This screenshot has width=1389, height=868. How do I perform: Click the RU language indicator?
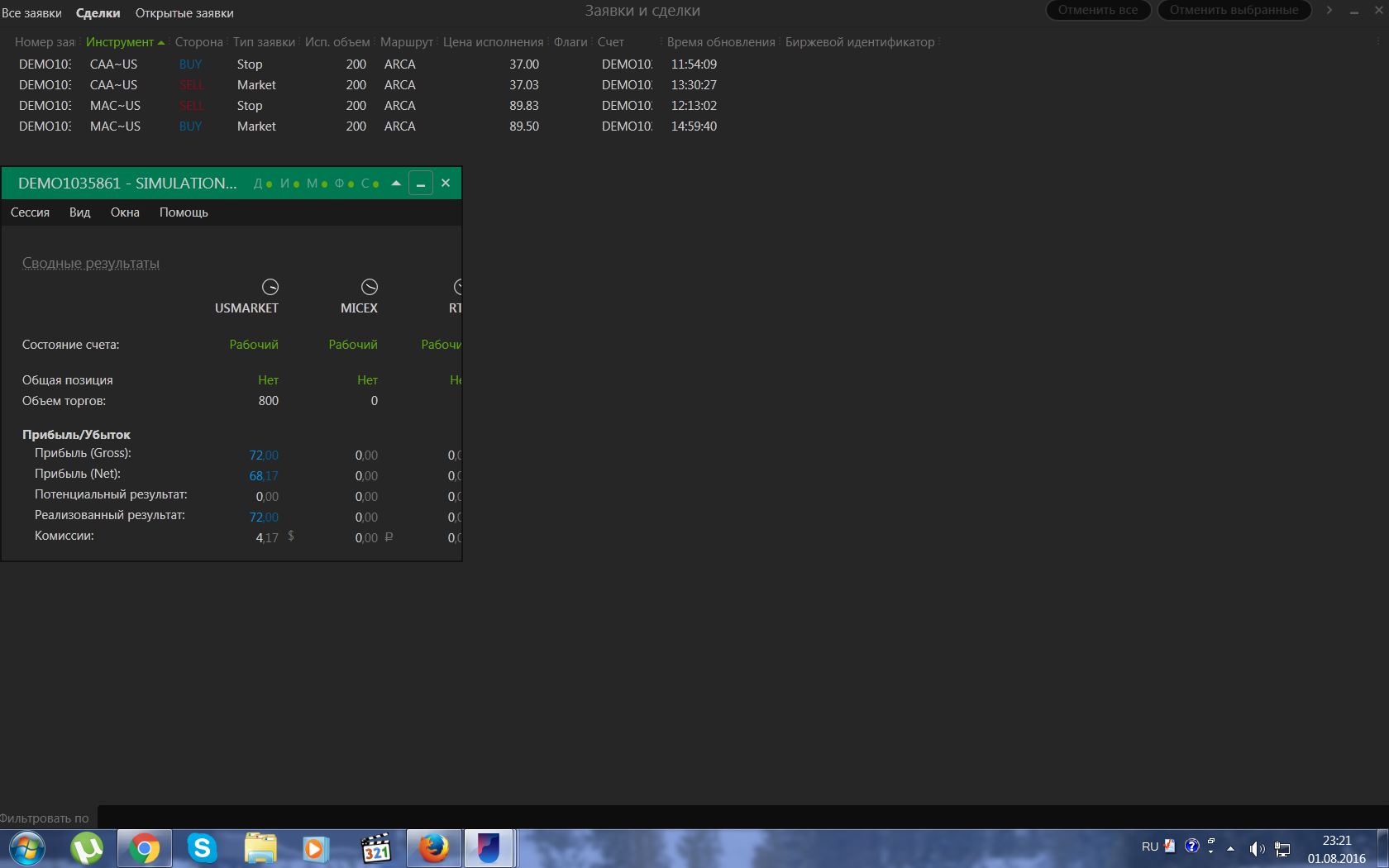point(1150,847)
